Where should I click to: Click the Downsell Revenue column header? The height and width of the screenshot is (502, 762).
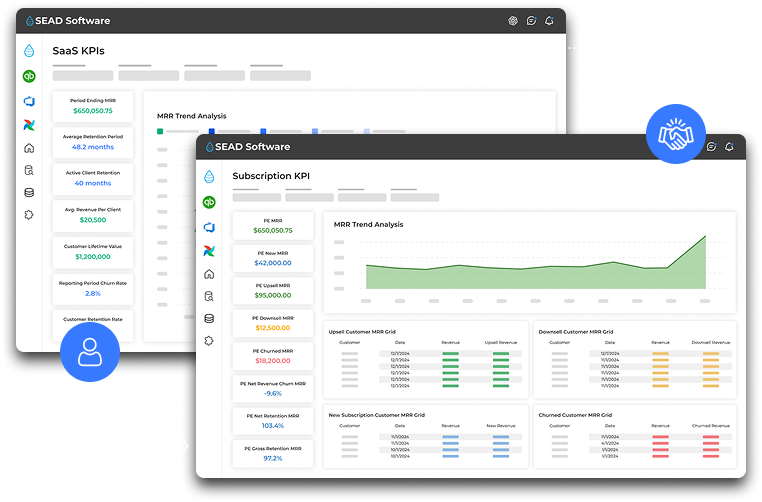click(x=710, y=343)
